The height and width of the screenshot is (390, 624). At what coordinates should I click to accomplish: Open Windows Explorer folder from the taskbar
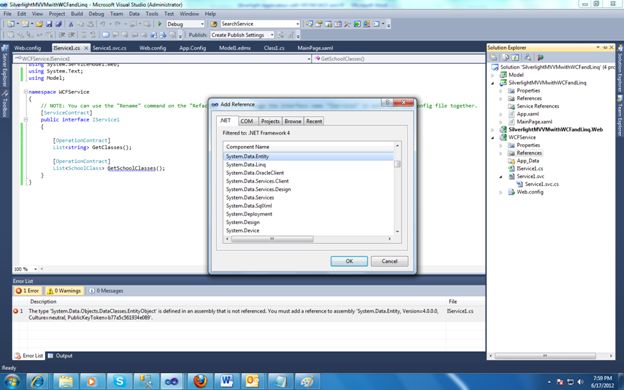65,381
